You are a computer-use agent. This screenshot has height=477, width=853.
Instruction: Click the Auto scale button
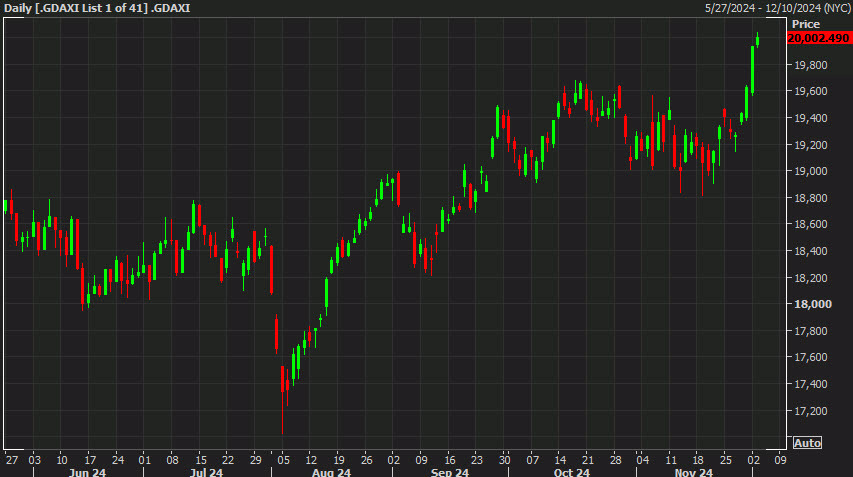[807, 443]
